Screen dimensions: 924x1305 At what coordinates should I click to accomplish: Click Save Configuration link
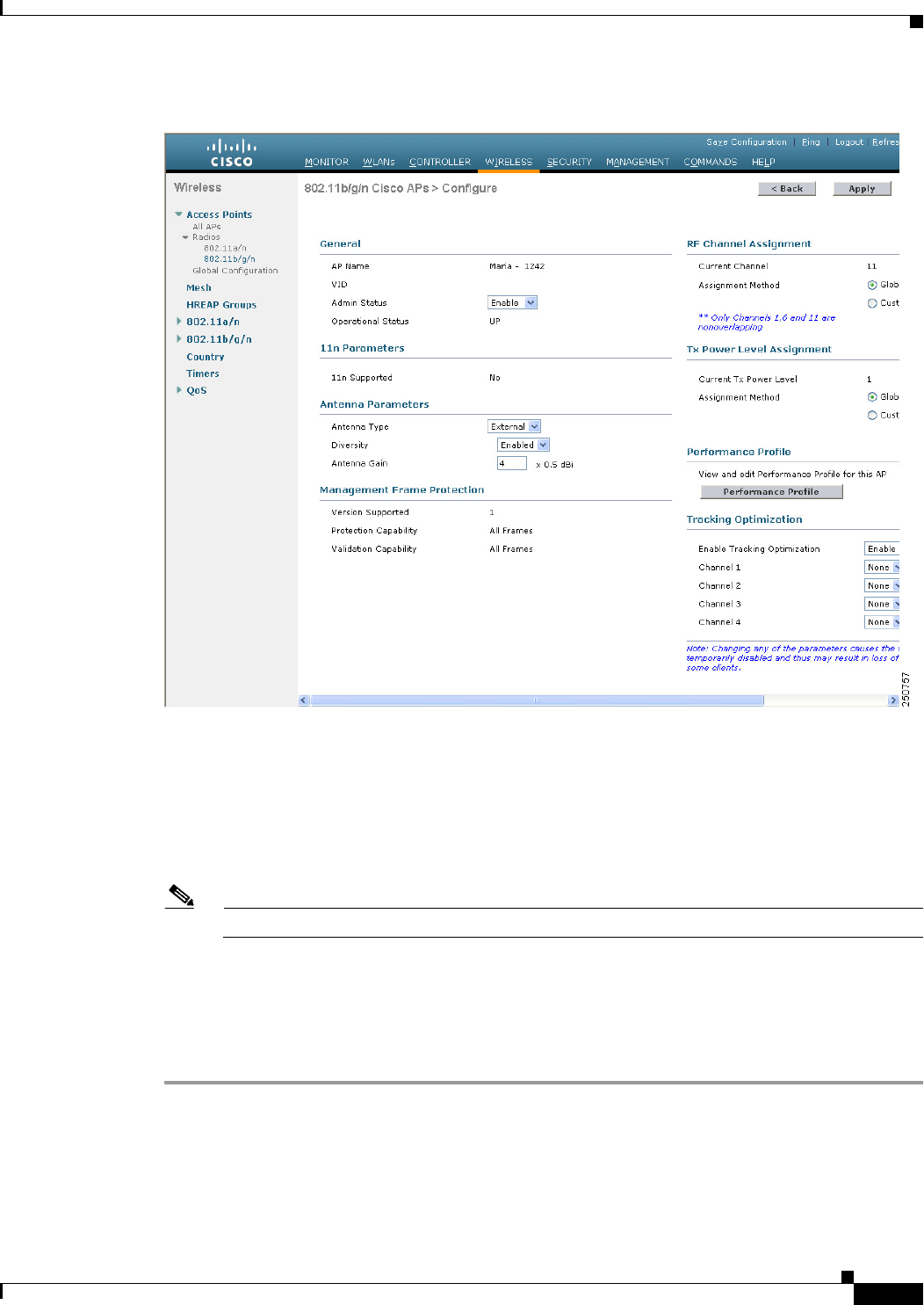pos(747,142)
